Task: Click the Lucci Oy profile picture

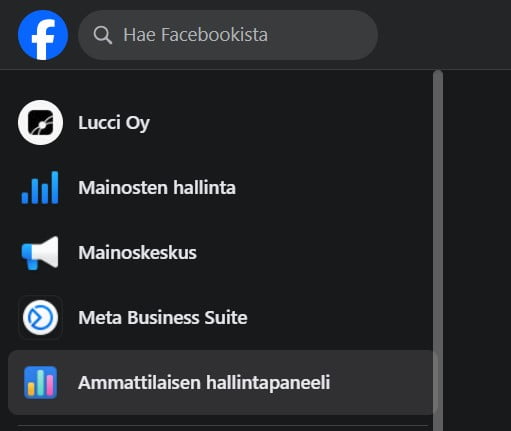Action: click(x=40, y=122)
